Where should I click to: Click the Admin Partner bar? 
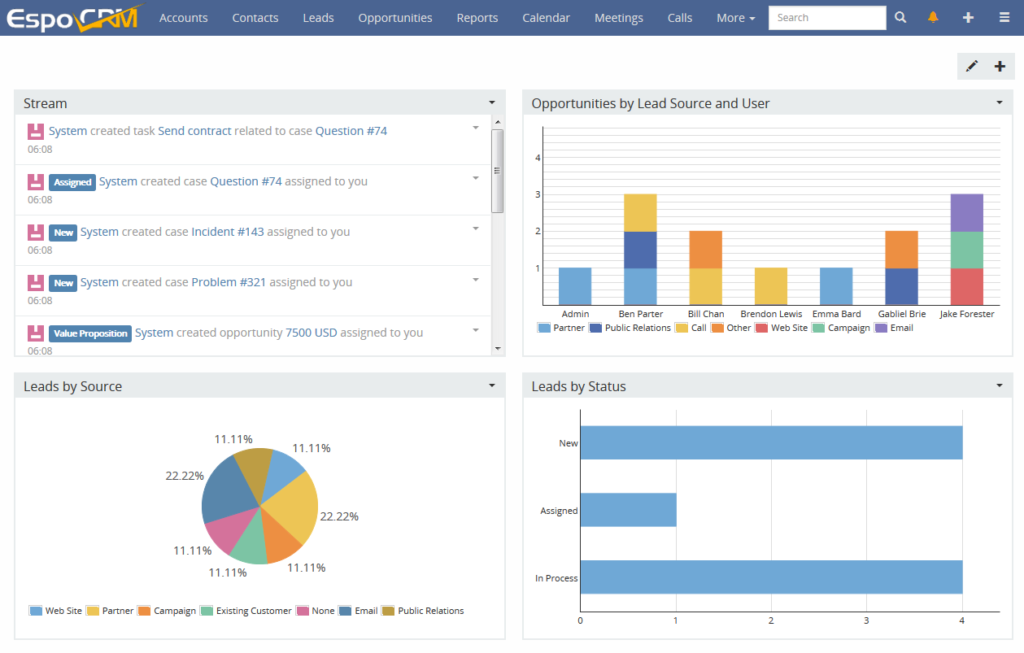575,286
